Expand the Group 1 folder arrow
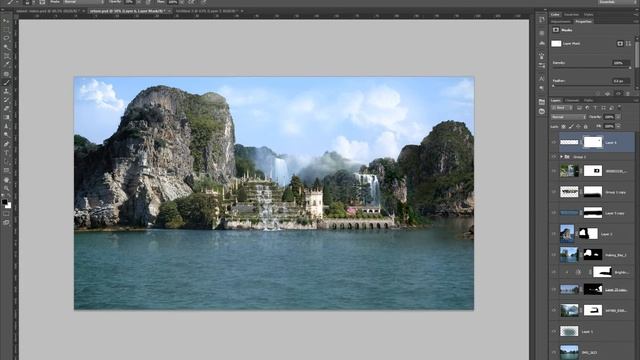The height and width of the screenshot is (360, 640). [x=562, y=157]
